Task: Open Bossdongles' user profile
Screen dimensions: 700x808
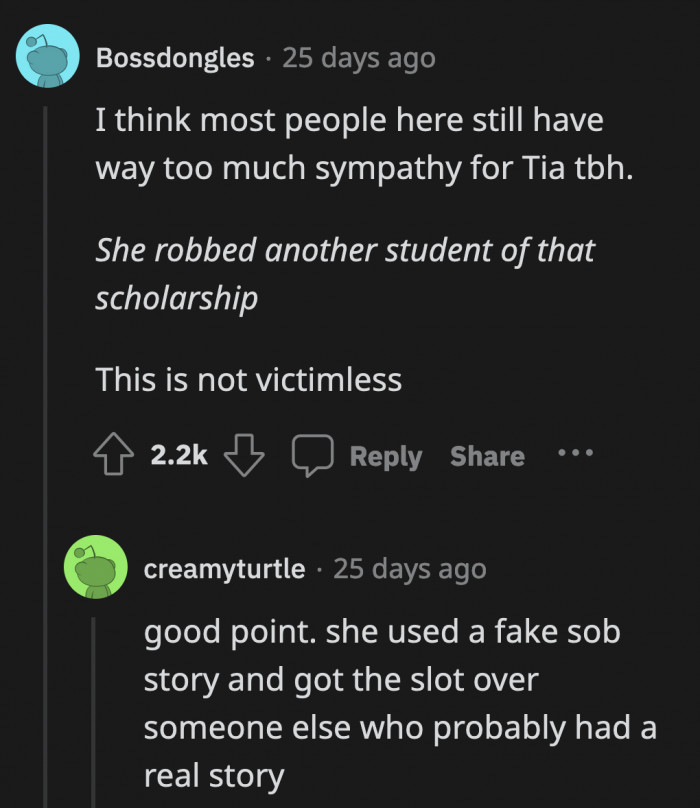Action: click(x=174, y=57)
